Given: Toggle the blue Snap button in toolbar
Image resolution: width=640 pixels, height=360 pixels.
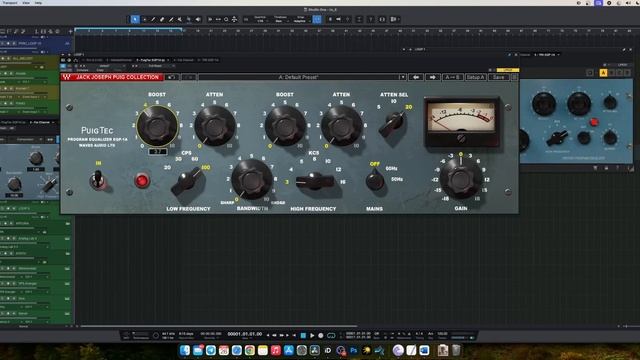Looking at the screenshot, I should (317, 19).
